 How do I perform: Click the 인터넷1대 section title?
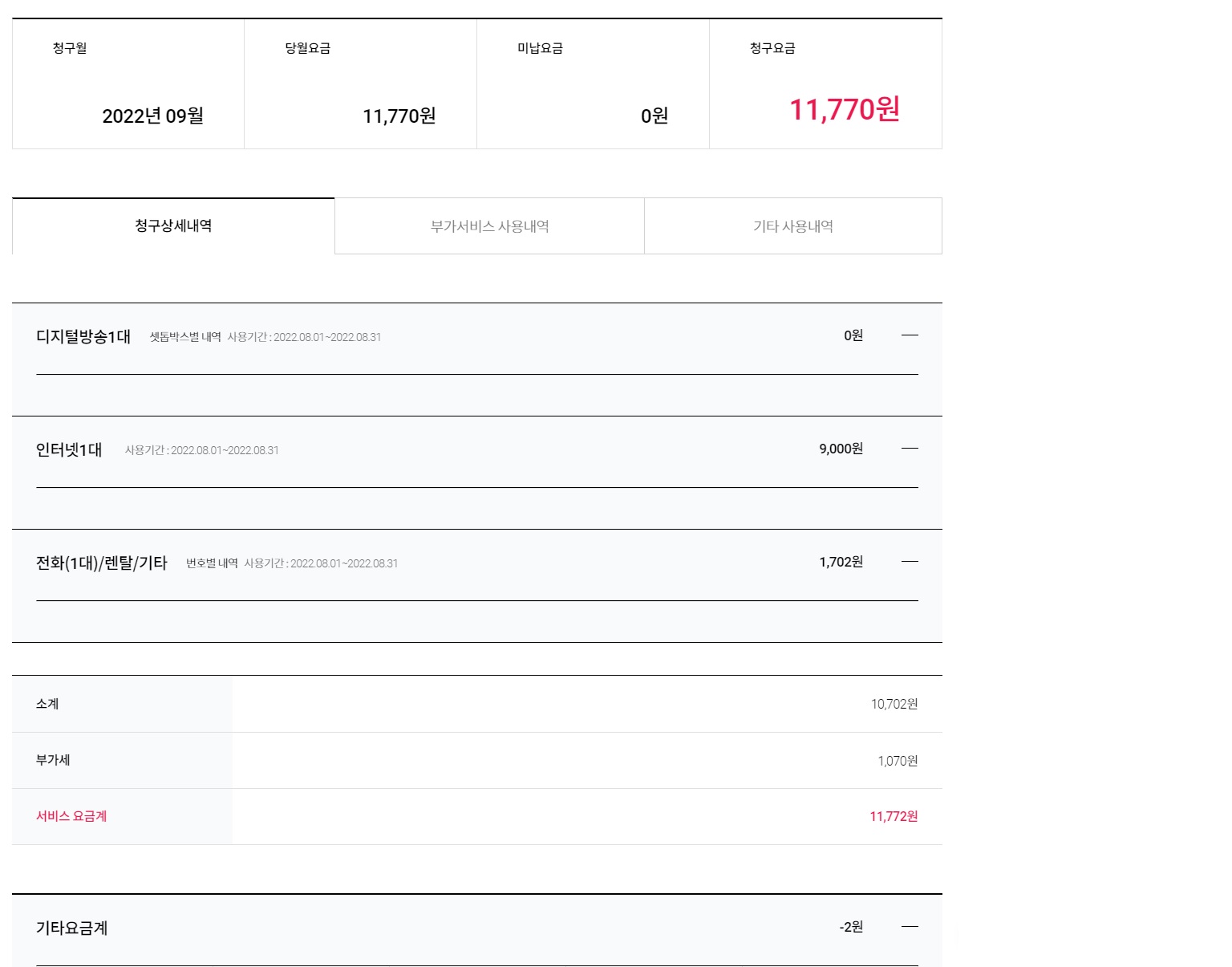point(69,450)
